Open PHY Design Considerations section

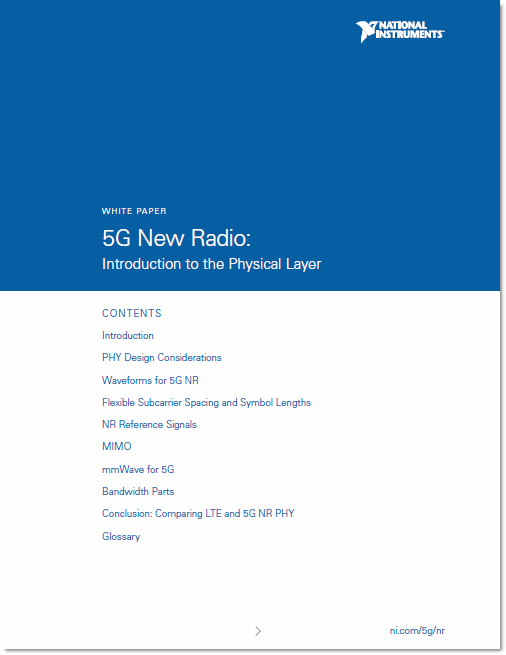click(162, 358)
